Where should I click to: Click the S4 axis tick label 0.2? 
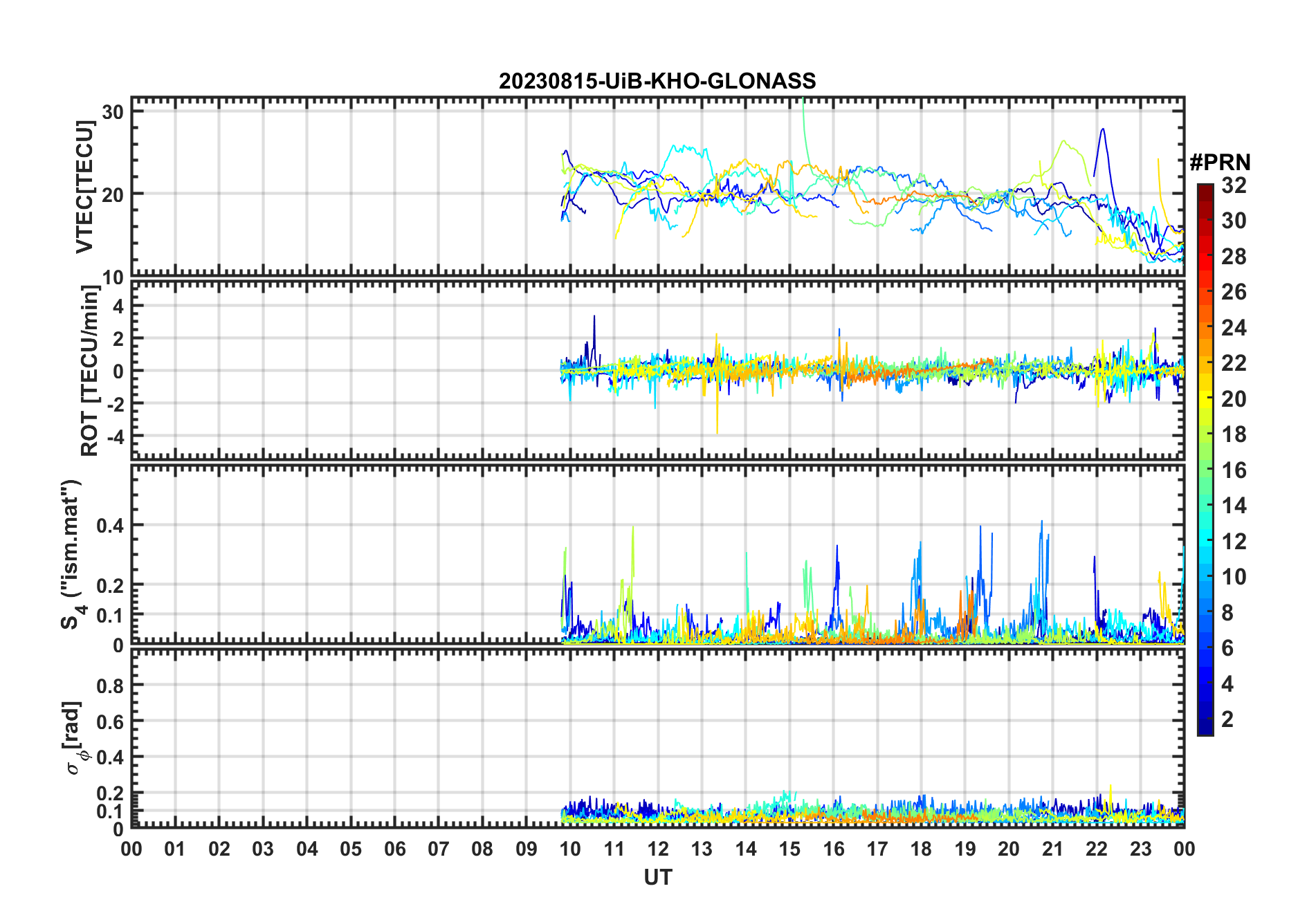coord(110,585)
